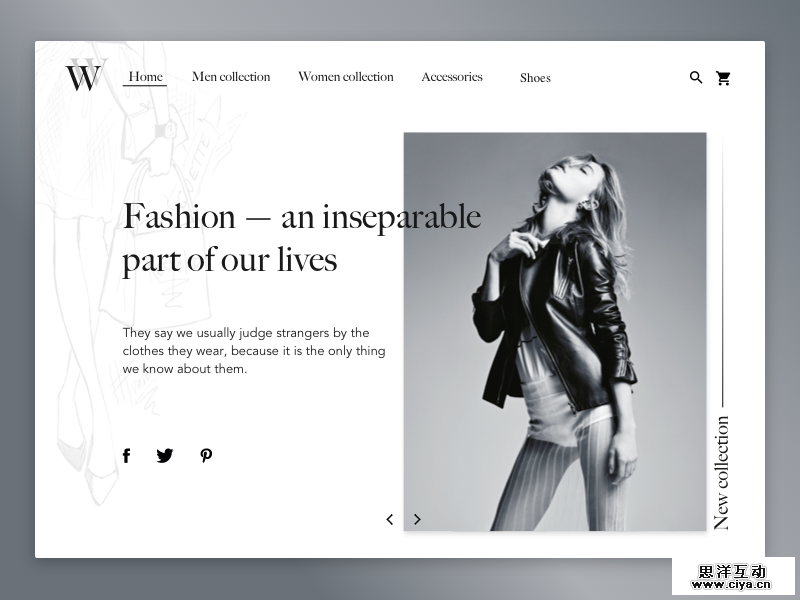800x600 pixels.
Task: Open the shopping cart icon
Action: tap(723, 78)
